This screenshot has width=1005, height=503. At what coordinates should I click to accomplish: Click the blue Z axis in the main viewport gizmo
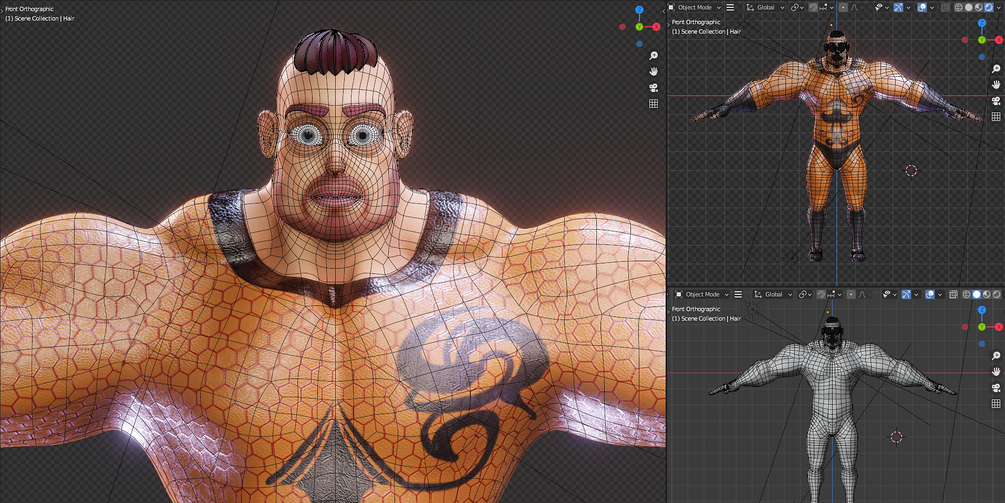tap(639, 10)
